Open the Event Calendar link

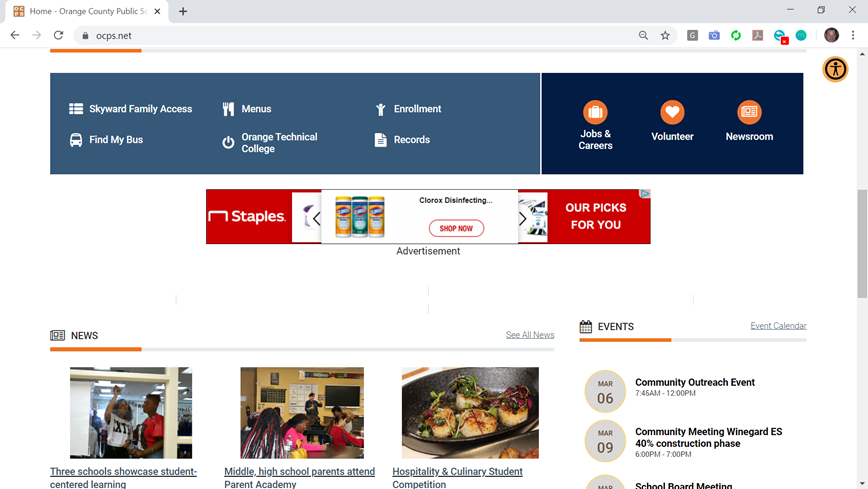click(x=778, y=326)
